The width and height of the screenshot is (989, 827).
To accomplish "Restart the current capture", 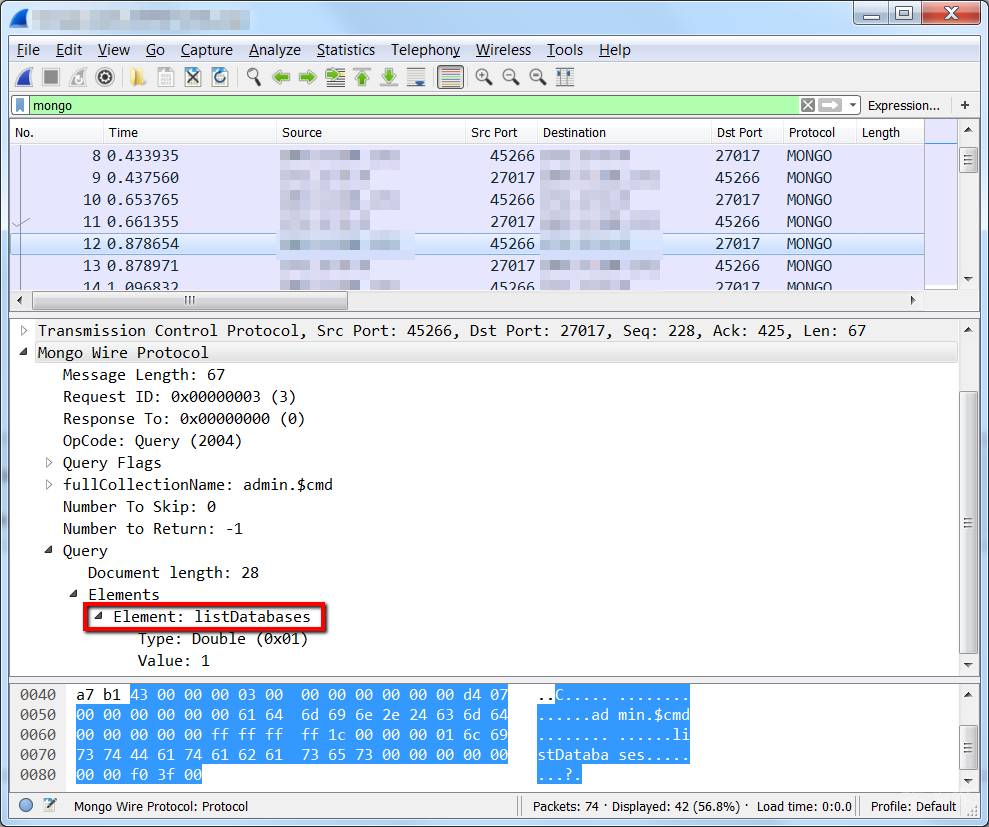I will [78, 78].
